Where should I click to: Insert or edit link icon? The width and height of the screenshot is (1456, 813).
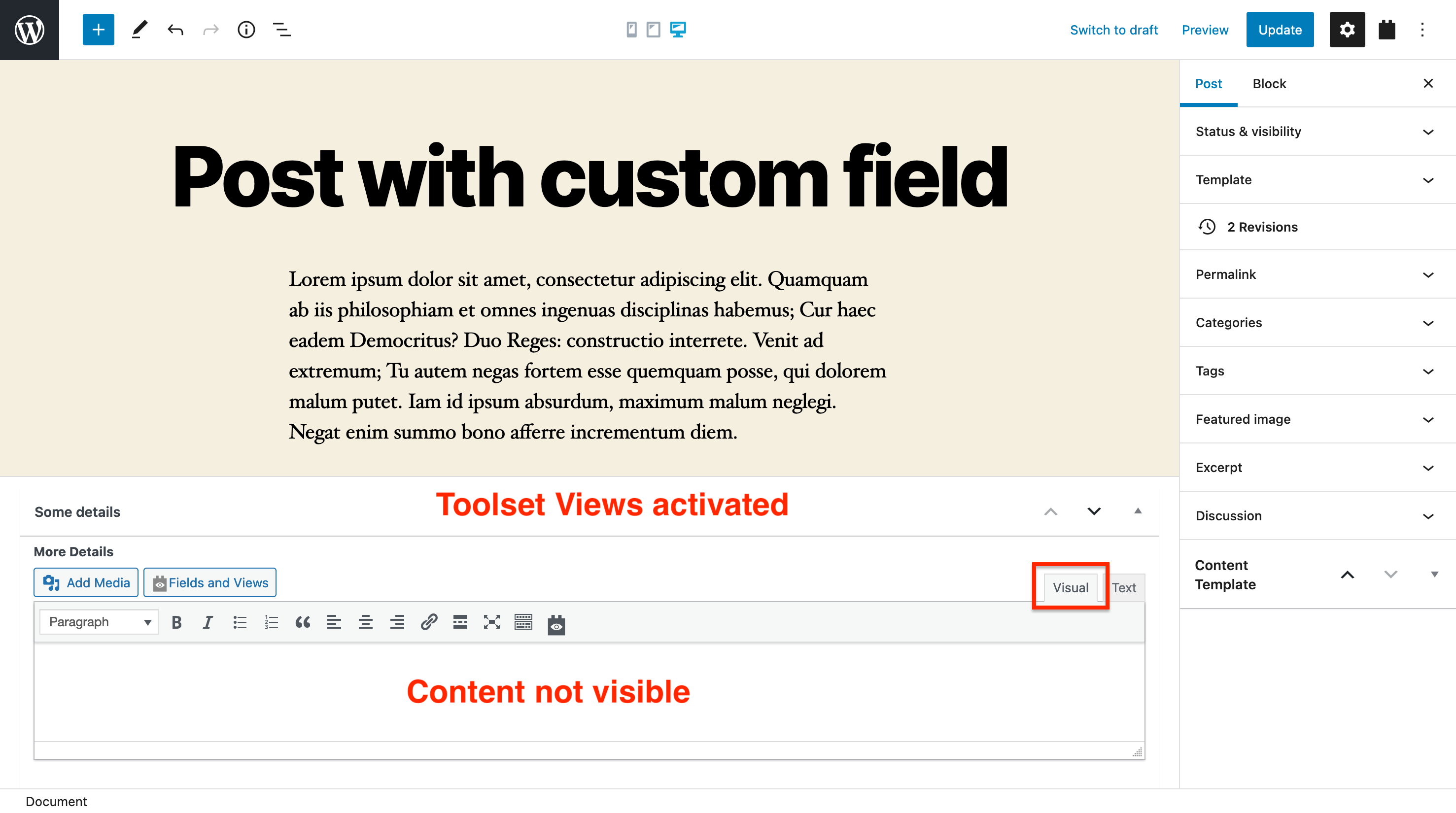429,623
